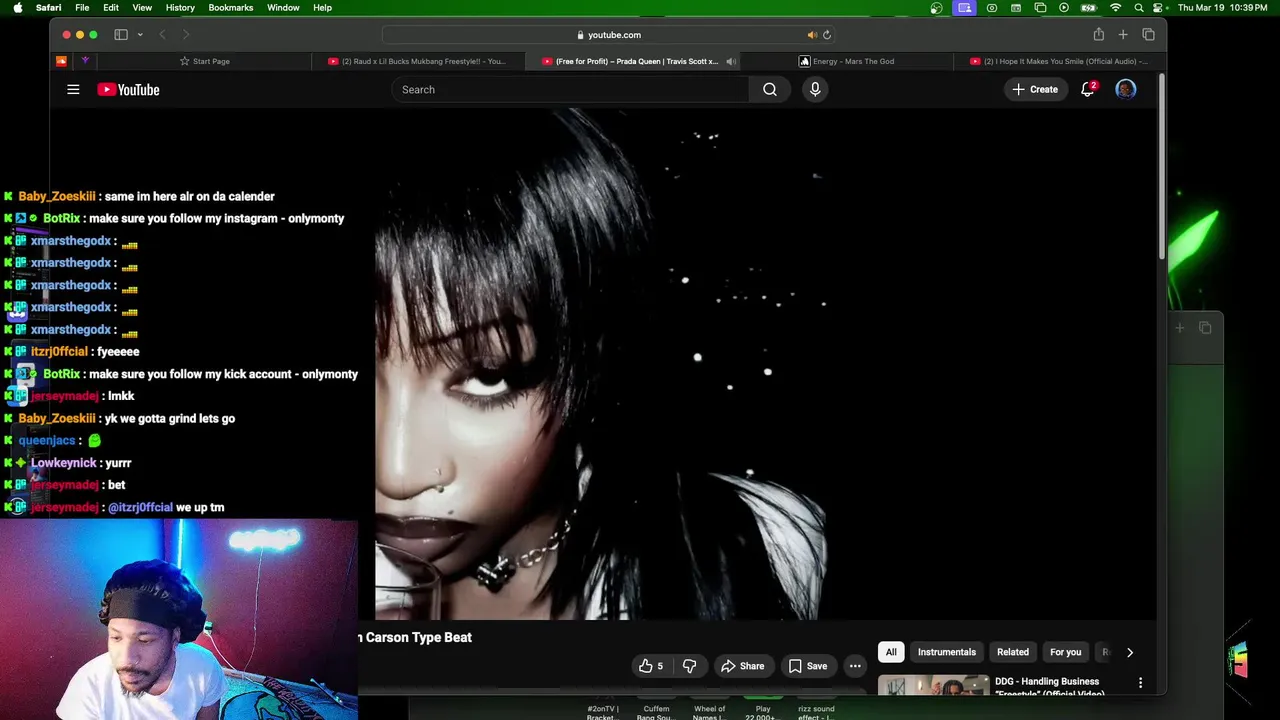Save the video to a playlist

point(807,666)
